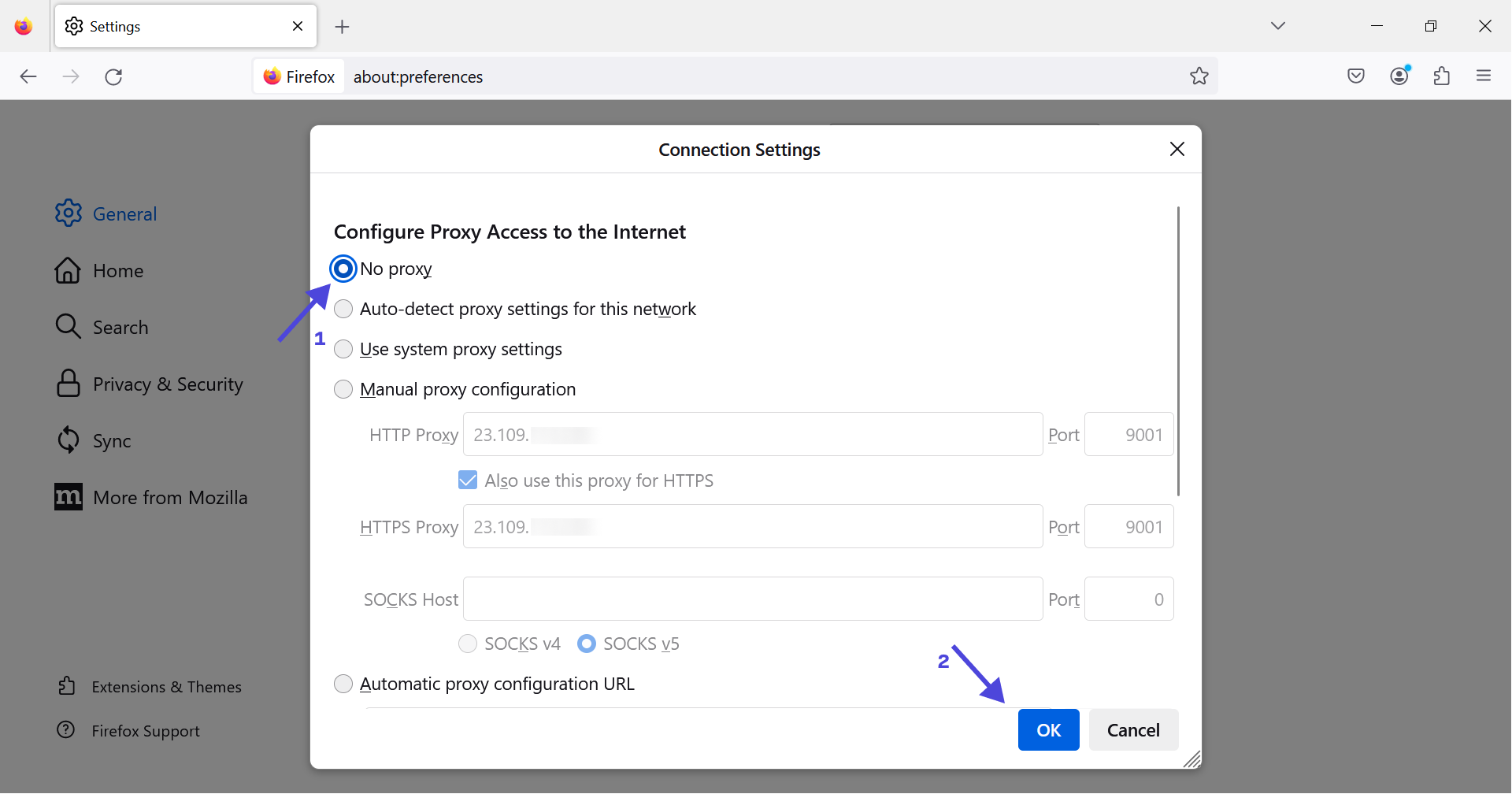Close the Connection Settings dialog

(1177, 149)
